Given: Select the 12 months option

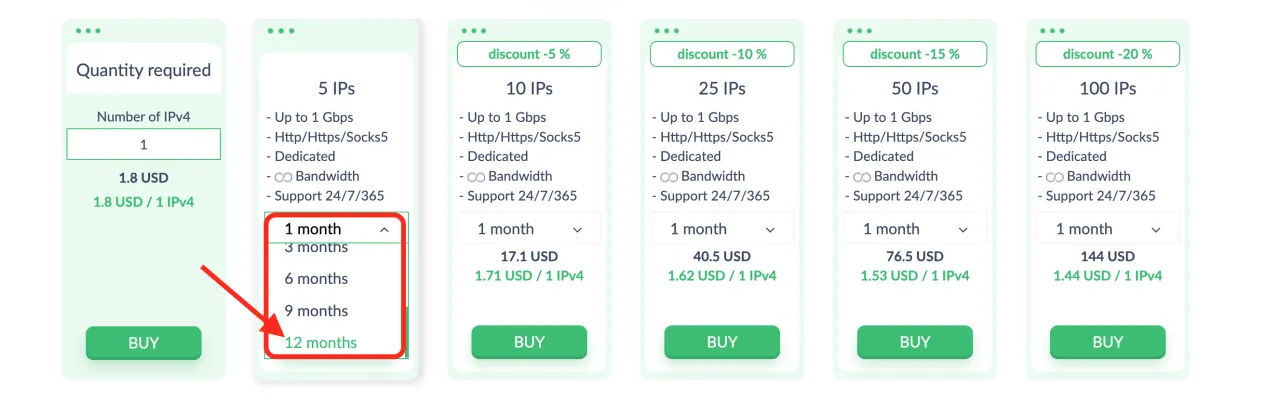Looking at the screenshot, I should point(321,342).
